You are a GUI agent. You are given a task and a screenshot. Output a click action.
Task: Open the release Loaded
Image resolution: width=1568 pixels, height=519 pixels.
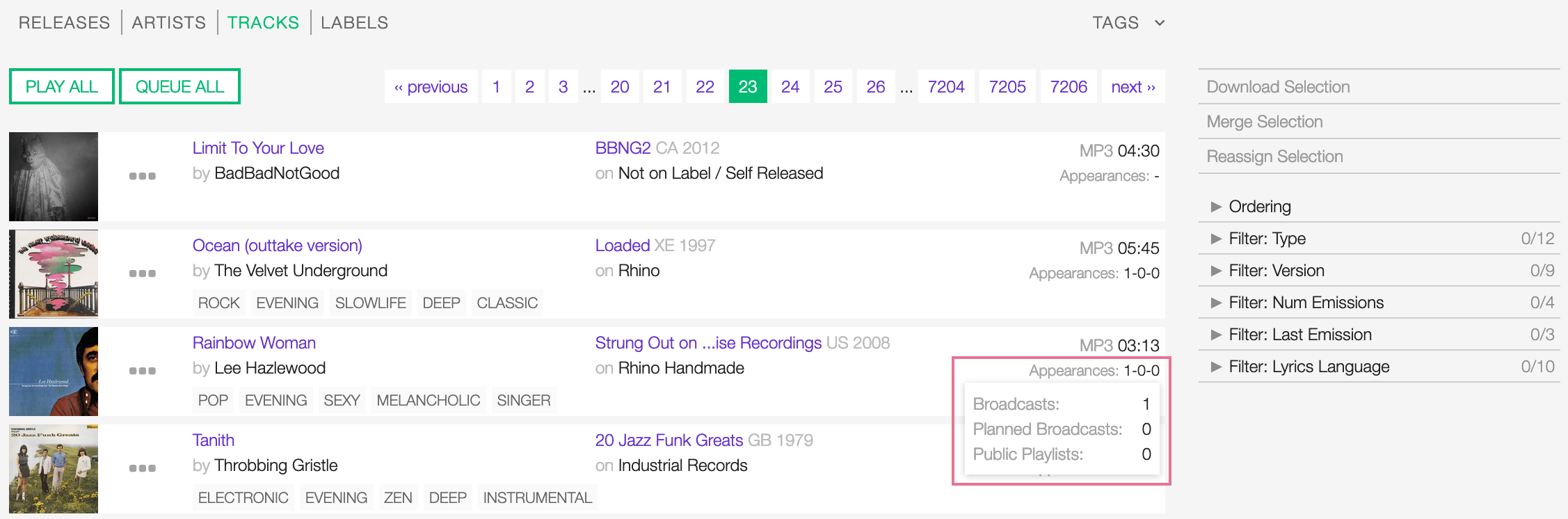pyautogui.click(x=623, y=246)
